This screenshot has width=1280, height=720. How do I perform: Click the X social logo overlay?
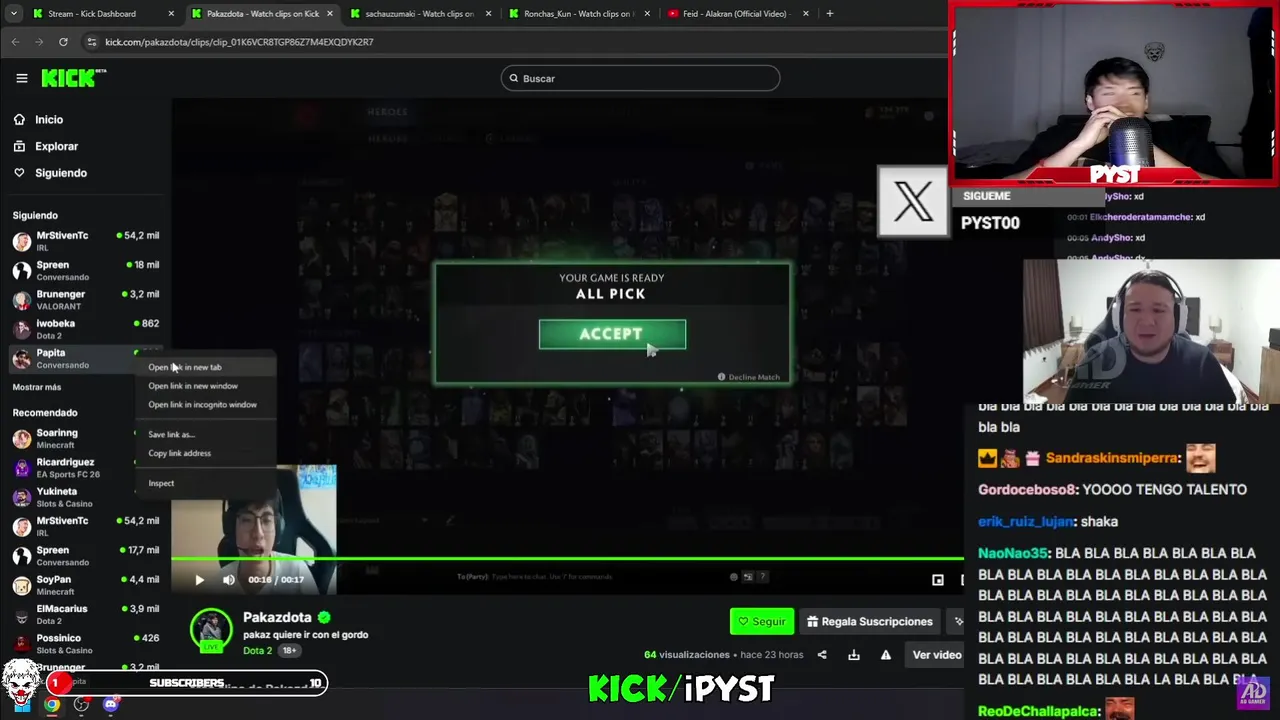click(x=913, y=202)
